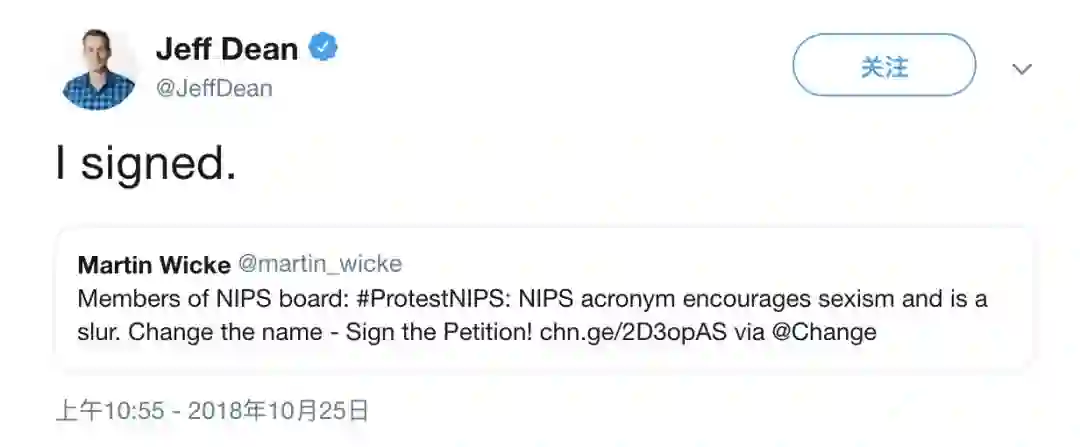Open the @JeffDean handle link

coord(213,88)
